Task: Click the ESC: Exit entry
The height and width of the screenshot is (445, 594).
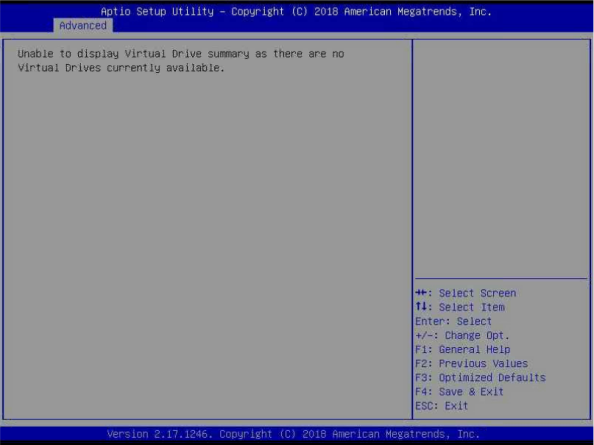Action: click(442, 406)
